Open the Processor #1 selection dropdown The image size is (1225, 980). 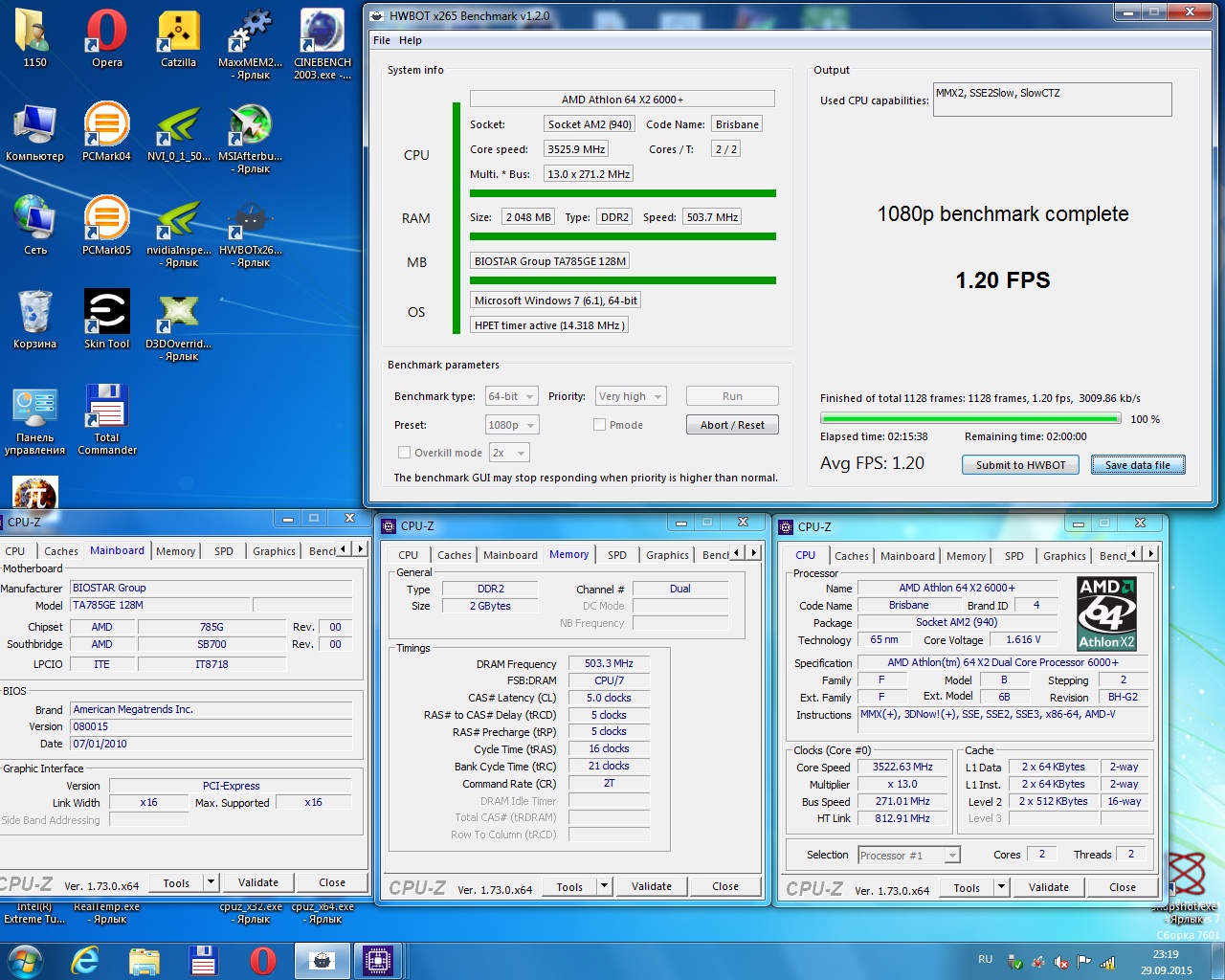908,856
